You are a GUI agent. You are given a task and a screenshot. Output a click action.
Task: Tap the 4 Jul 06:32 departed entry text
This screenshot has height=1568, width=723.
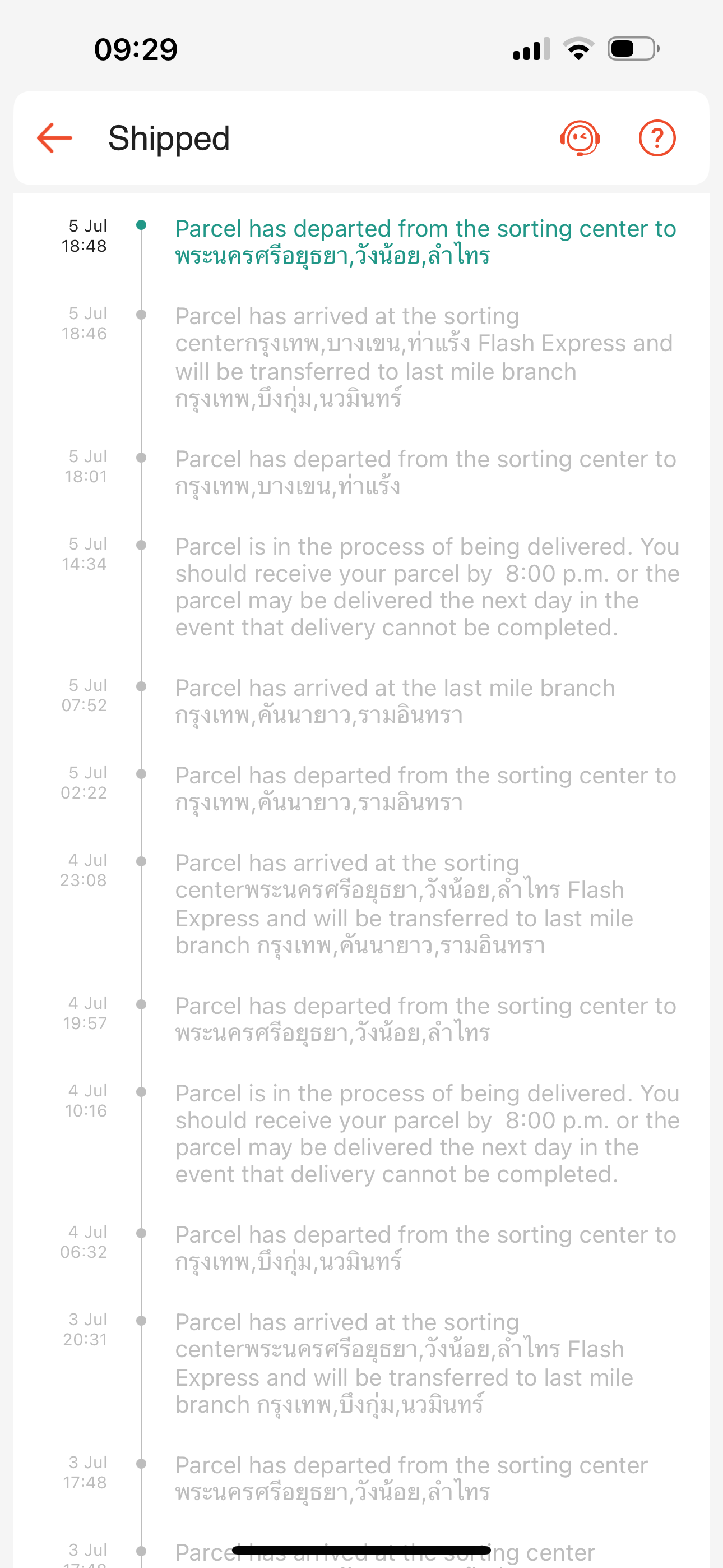pos(425,1248)
